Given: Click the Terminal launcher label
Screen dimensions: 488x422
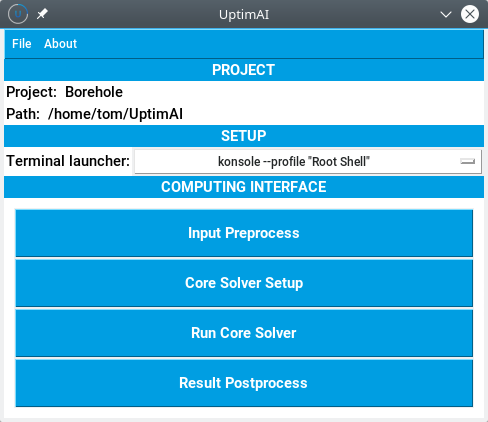Looking at the screenshot, I should pos(68,161).
